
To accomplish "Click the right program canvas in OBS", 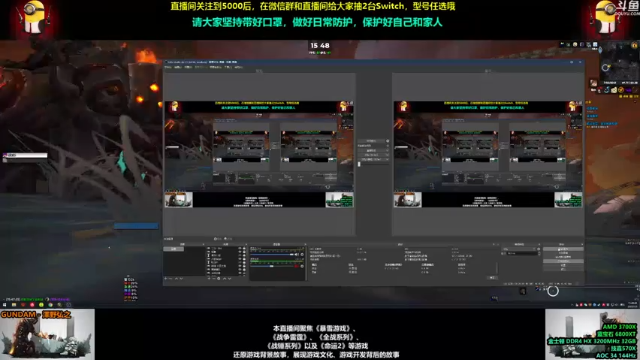I will (x=488, y=154).
